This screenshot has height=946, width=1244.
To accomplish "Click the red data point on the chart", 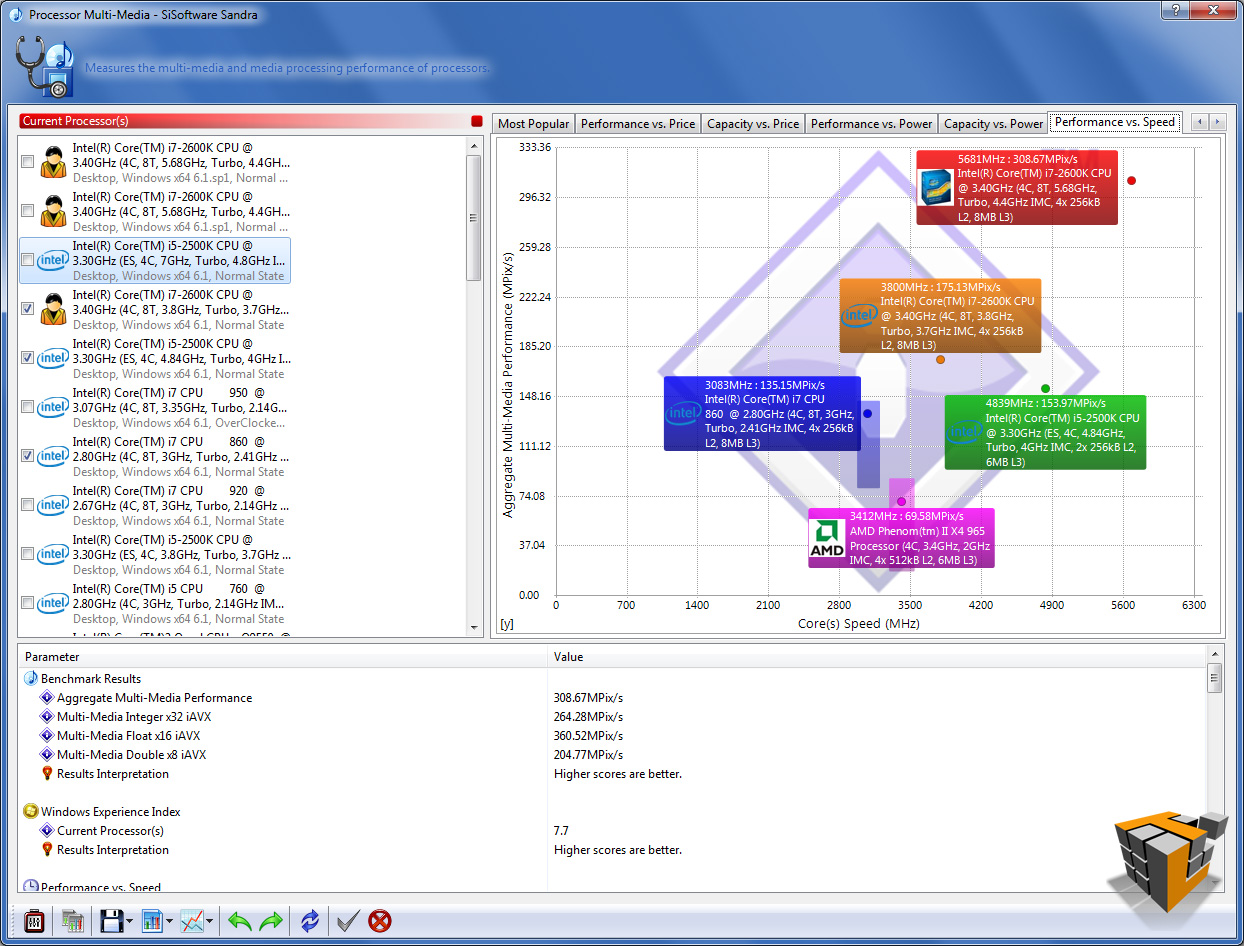I will pyautogui.click(x=1131, y=180).
